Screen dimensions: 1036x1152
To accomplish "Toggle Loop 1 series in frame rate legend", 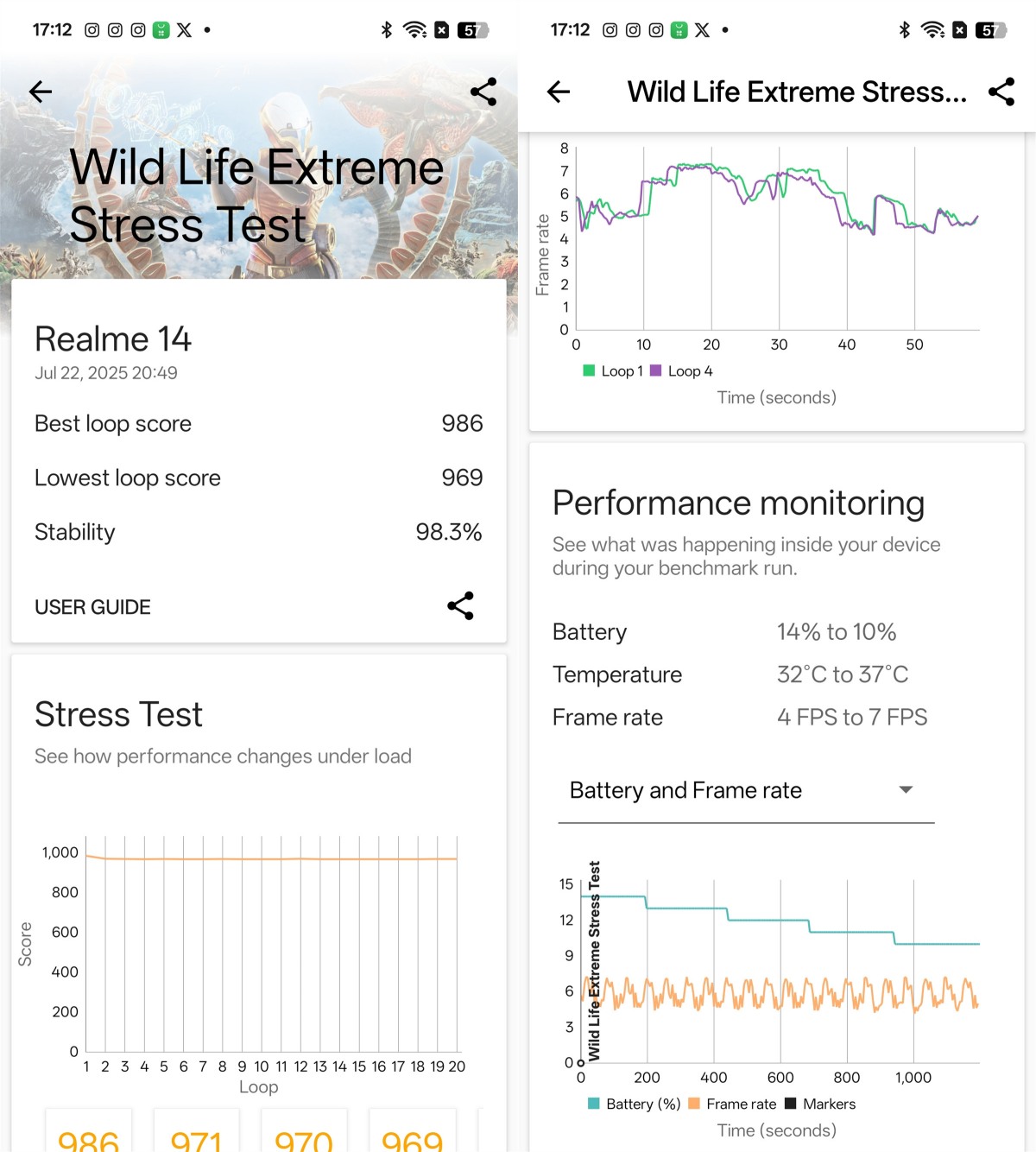I will [613, 371].
